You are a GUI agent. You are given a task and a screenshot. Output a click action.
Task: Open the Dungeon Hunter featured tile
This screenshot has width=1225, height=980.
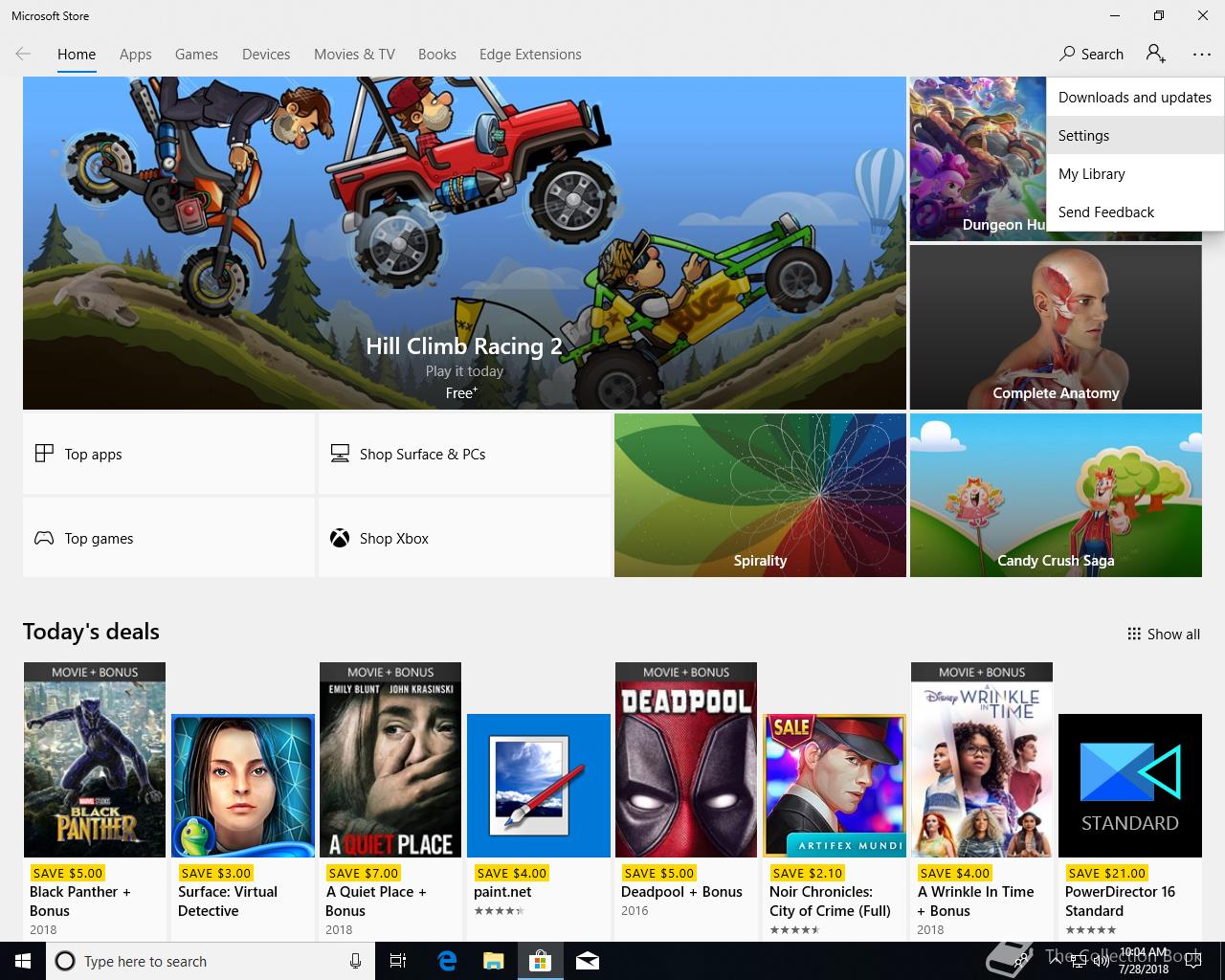(x=976, y=159)
